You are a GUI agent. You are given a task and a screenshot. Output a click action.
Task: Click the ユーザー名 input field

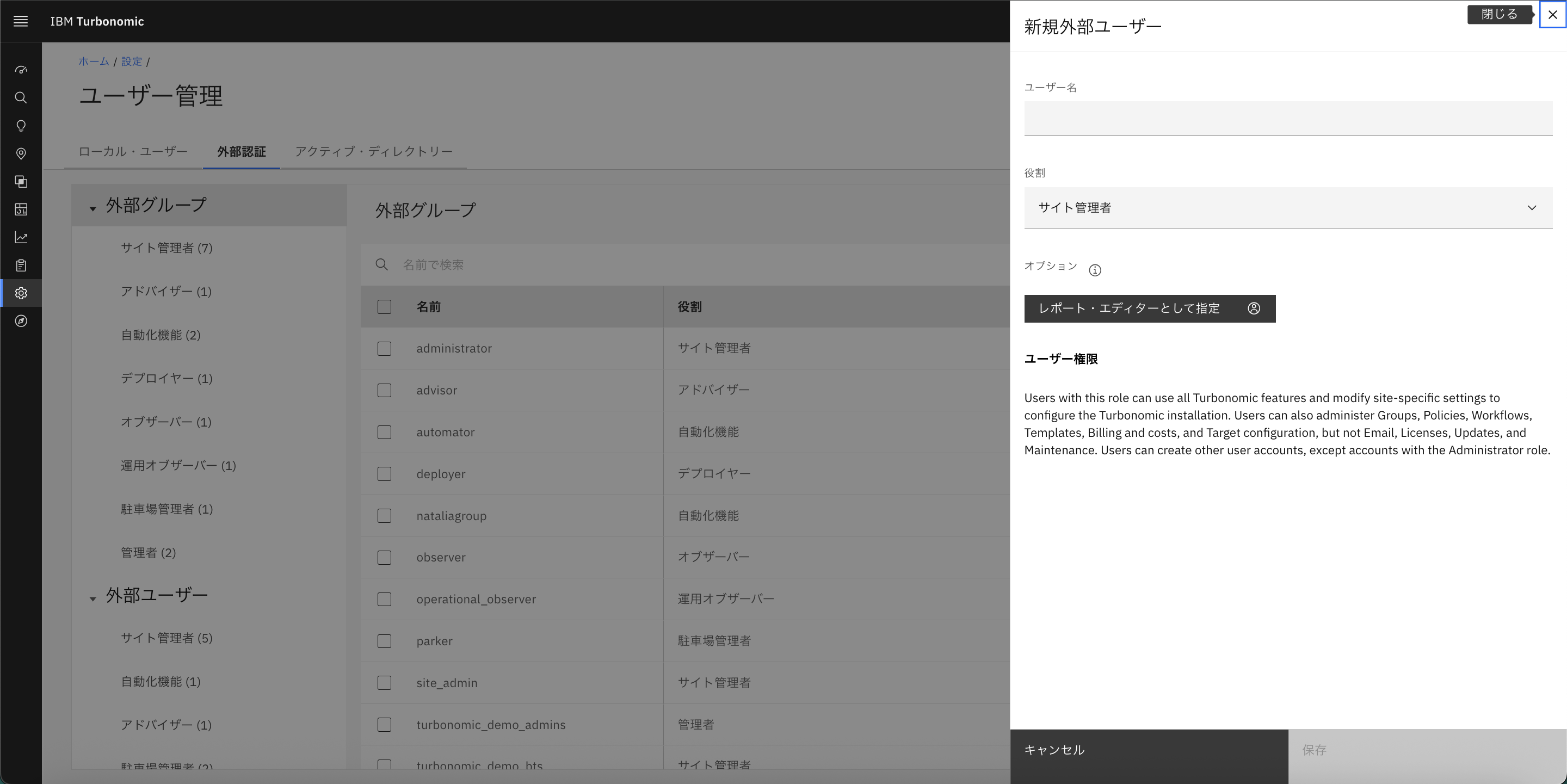[1288, 118]
